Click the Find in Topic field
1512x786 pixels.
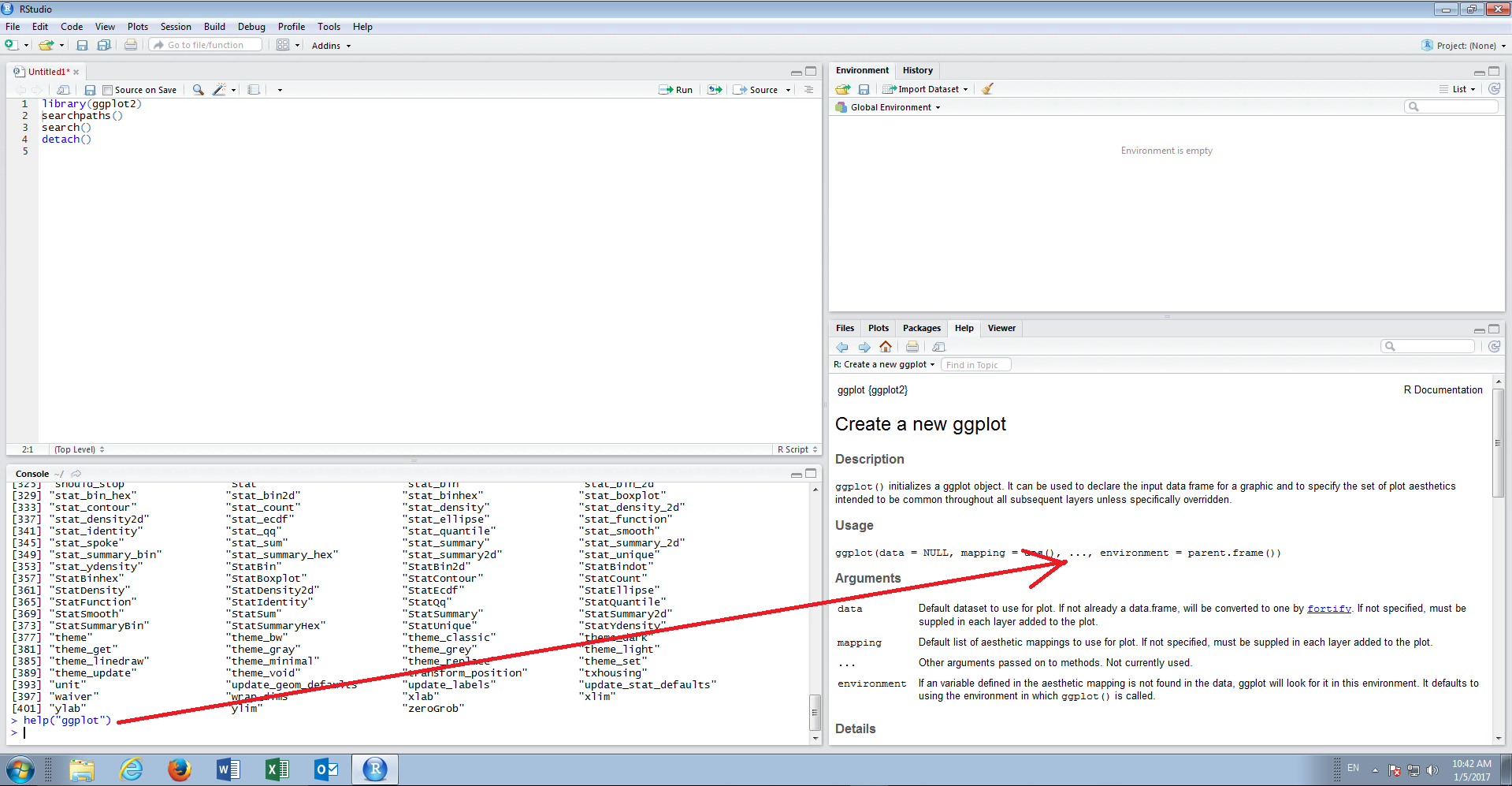pyautogui.click(x=975, y=364)
